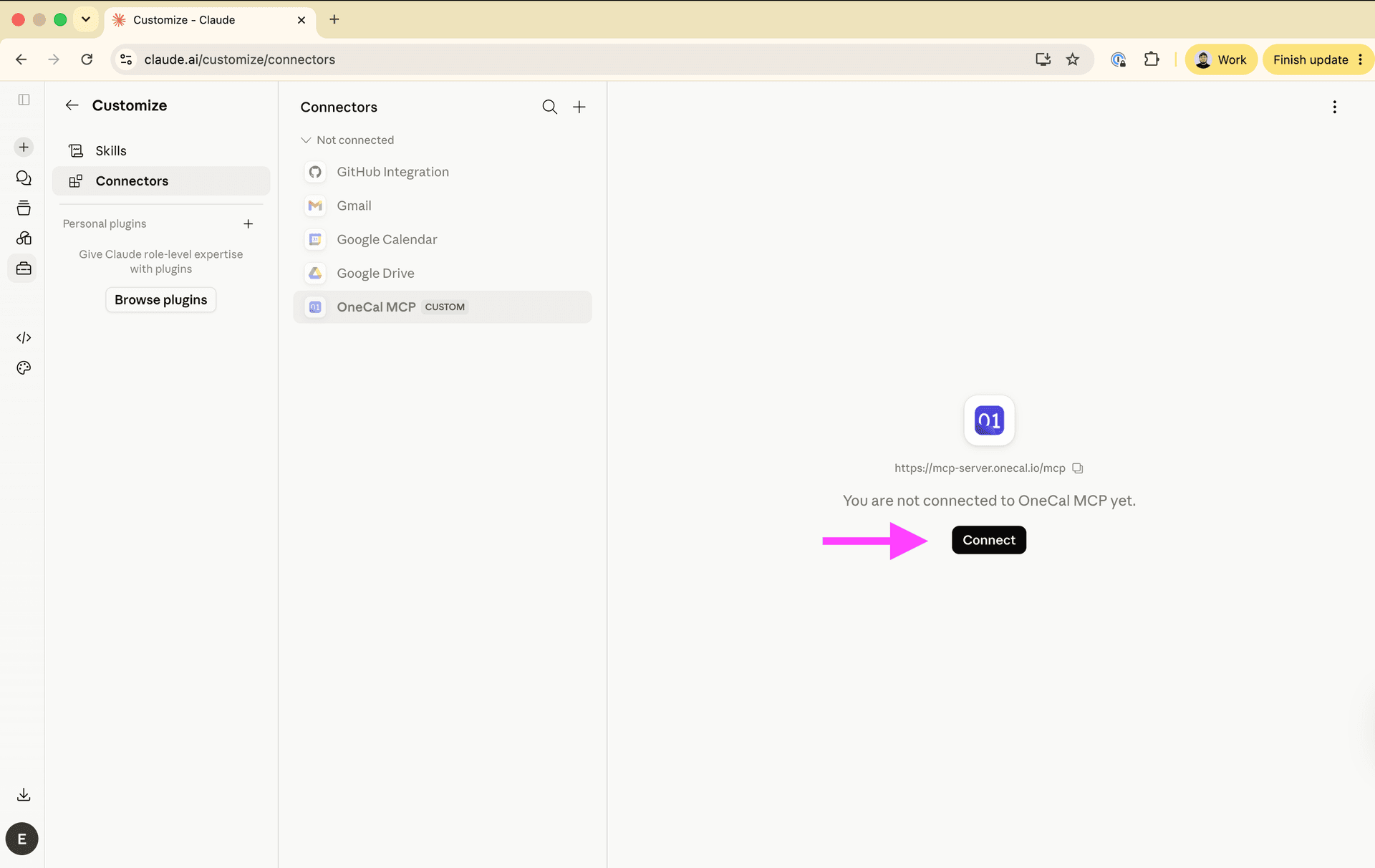Select the Gmail connector
Viewport: 1375px width, 868px height.
point(443,206)
